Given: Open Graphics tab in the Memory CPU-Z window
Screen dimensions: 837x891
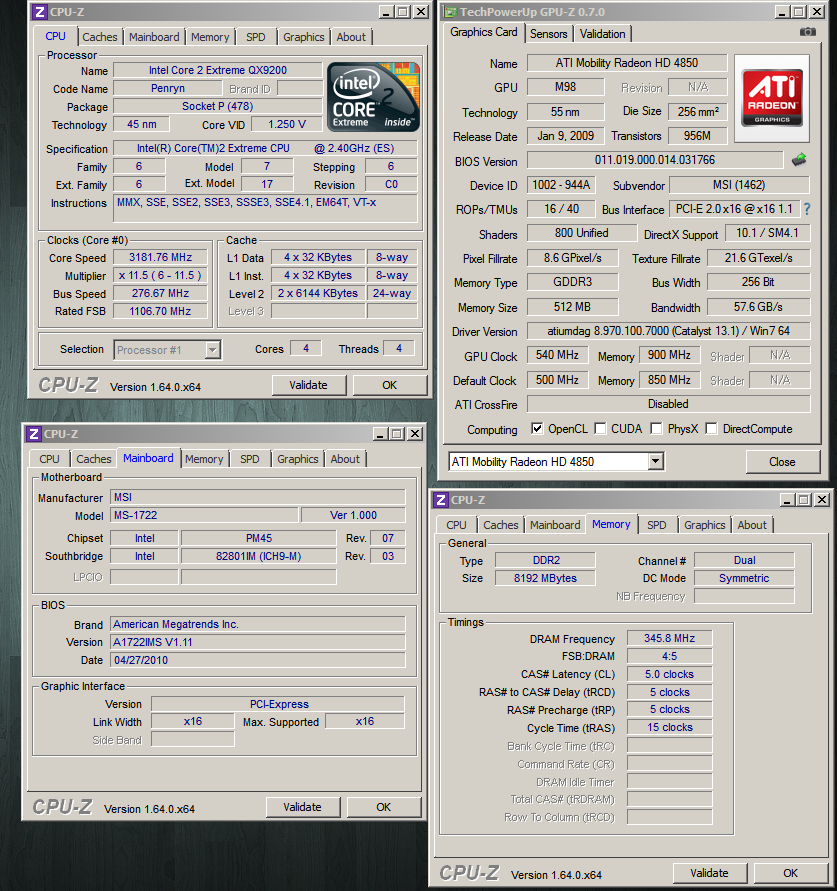Looking at the screenshot, I should 705,525.
